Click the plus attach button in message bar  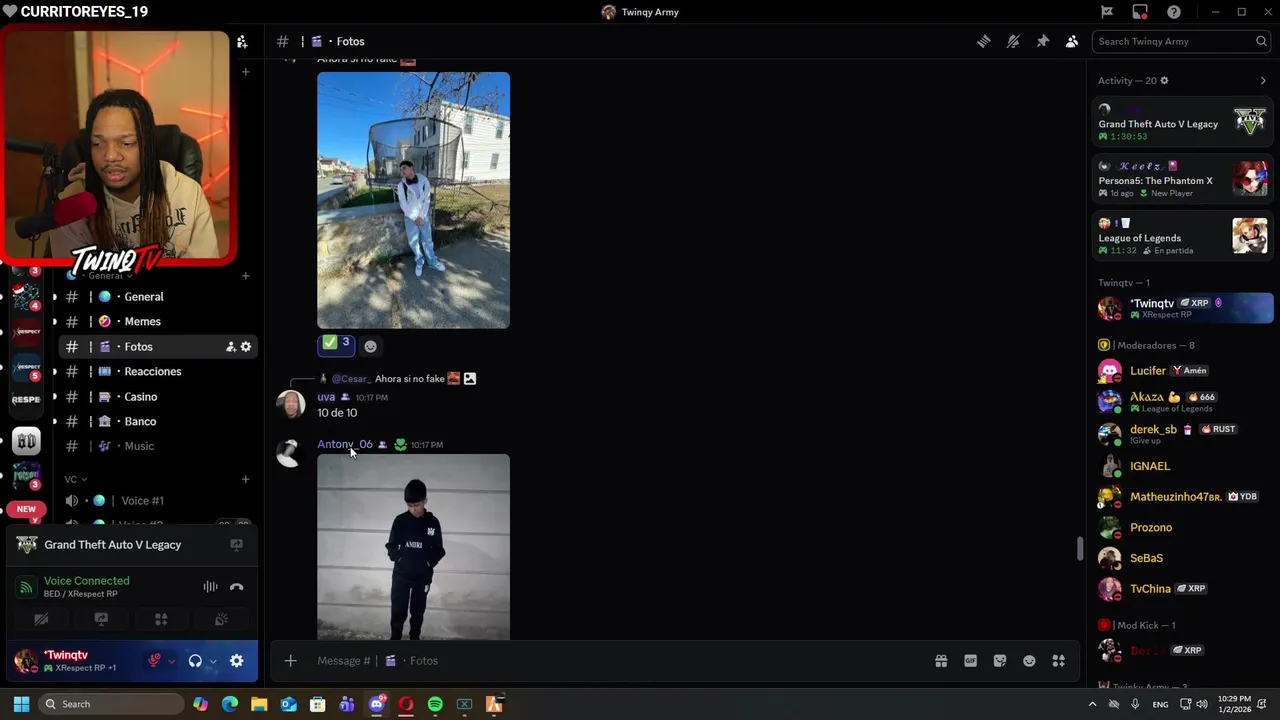[x=290, y=661]
